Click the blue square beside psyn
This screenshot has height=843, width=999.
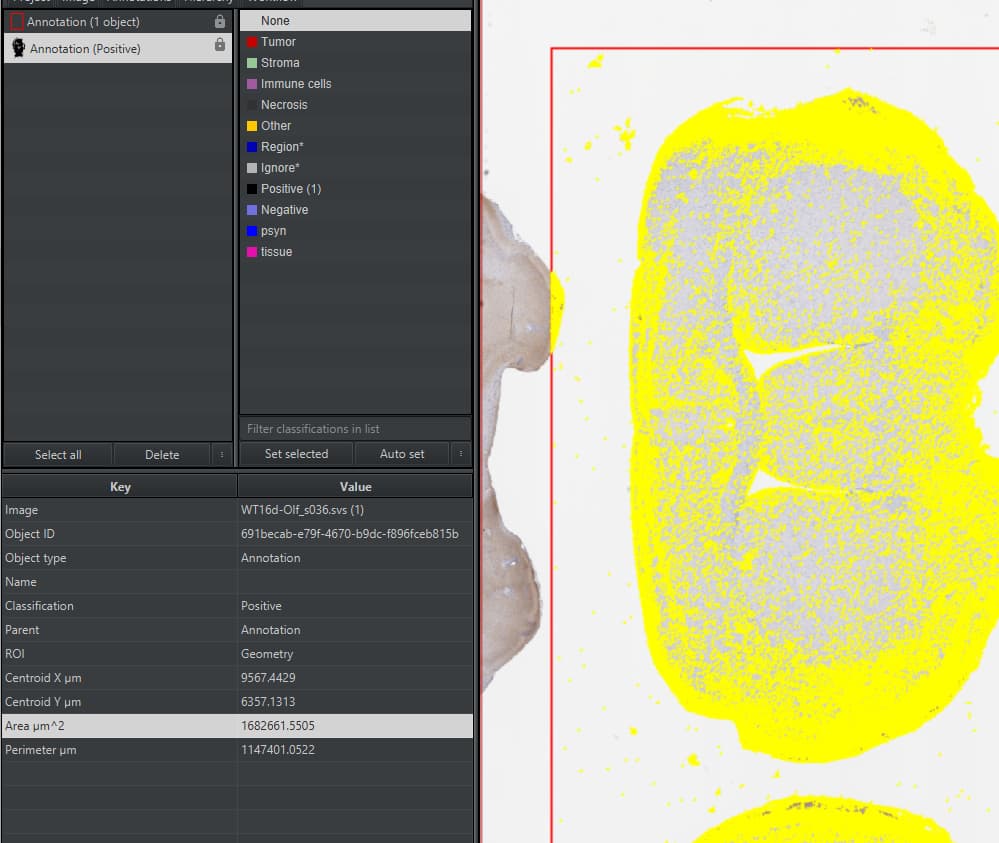253,230
